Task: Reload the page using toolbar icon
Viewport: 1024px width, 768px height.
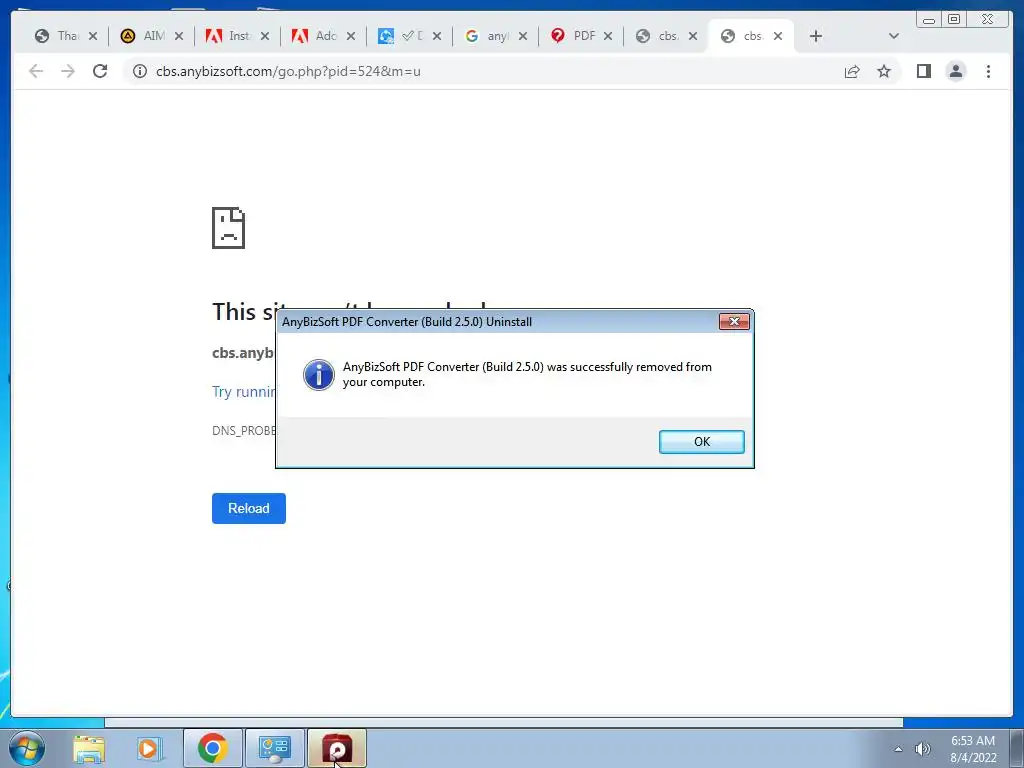Action: [100, 71]
